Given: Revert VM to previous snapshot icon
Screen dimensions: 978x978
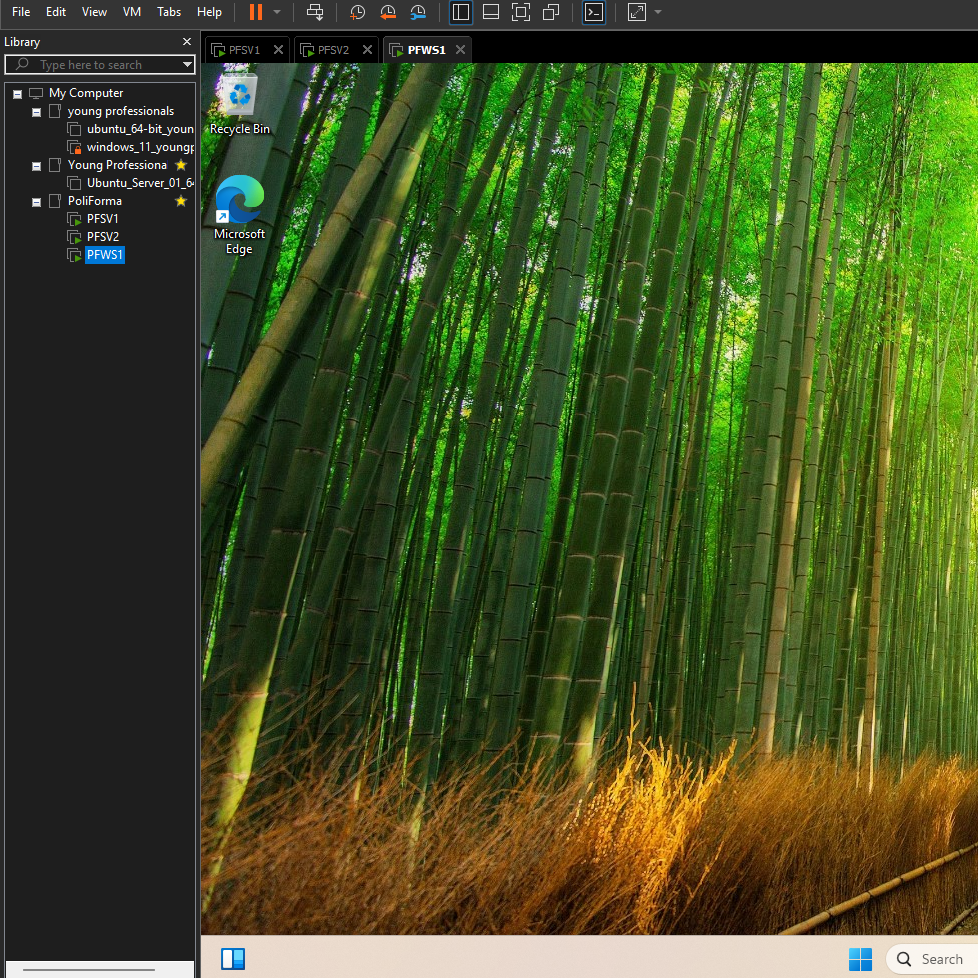Looking at the screenshot, I should click(388, 12).
